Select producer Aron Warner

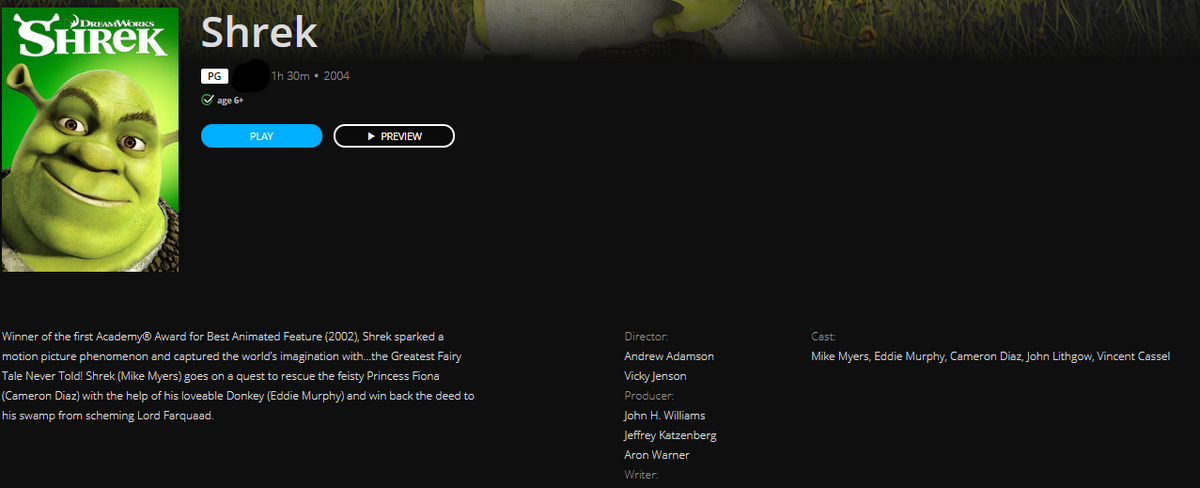(656, 455)
